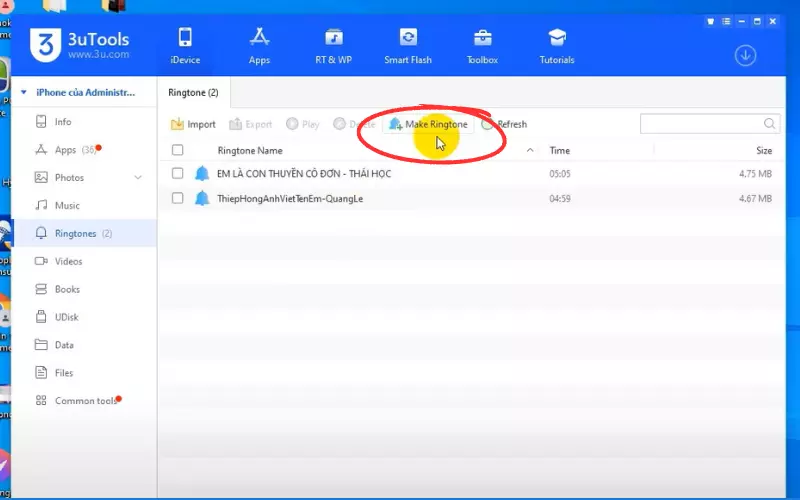Expand the Photos submenu chevron

click(138, 178)
